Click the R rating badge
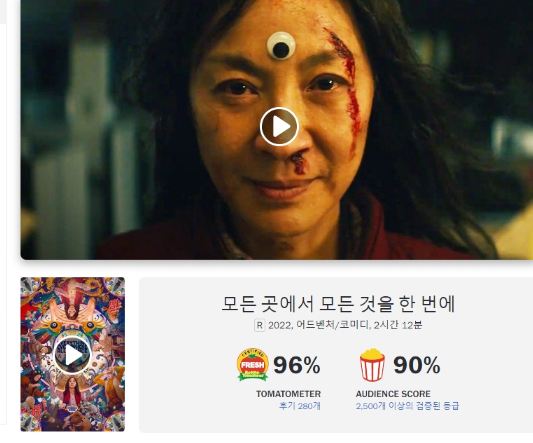 point(259,325)
